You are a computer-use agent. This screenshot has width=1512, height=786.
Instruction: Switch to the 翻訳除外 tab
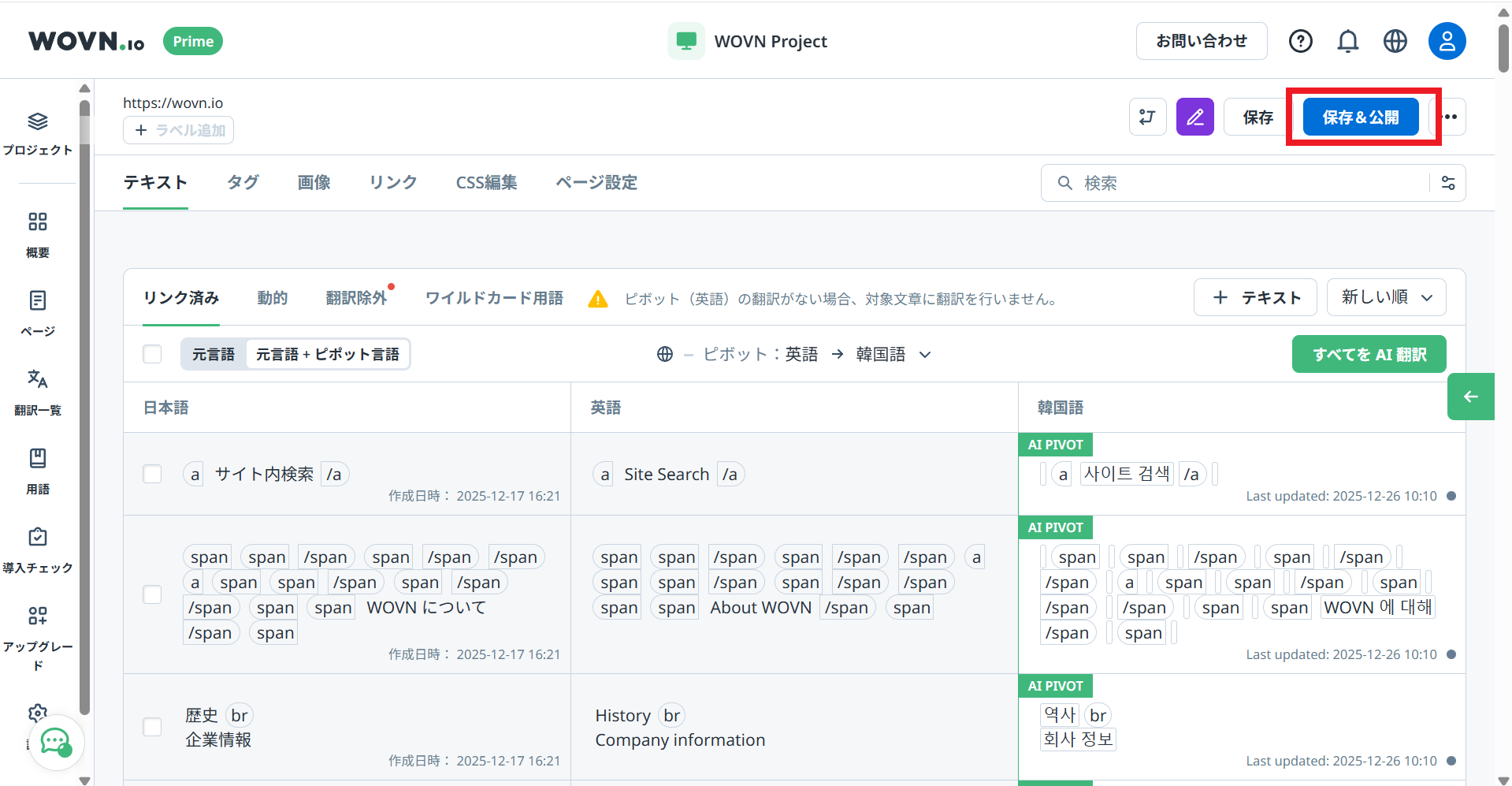coord(356,298)
